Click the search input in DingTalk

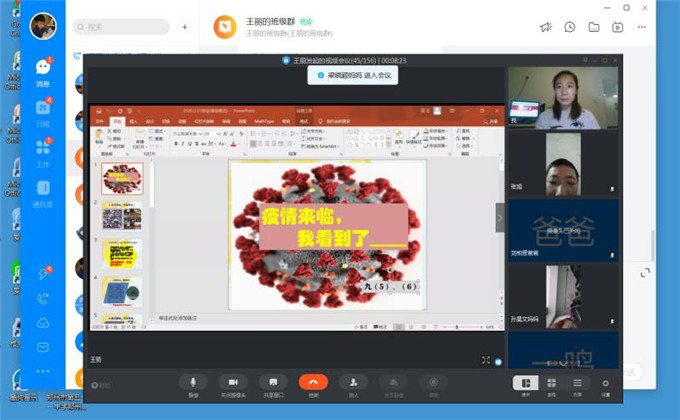121,27
